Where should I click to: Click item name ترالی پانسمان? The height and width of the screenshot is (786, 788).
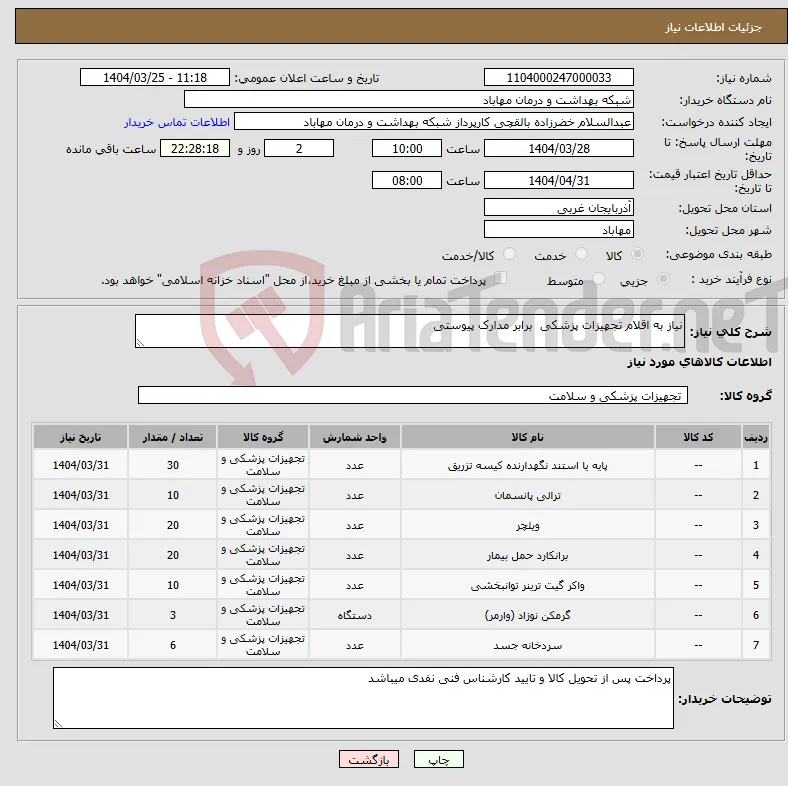528,496
